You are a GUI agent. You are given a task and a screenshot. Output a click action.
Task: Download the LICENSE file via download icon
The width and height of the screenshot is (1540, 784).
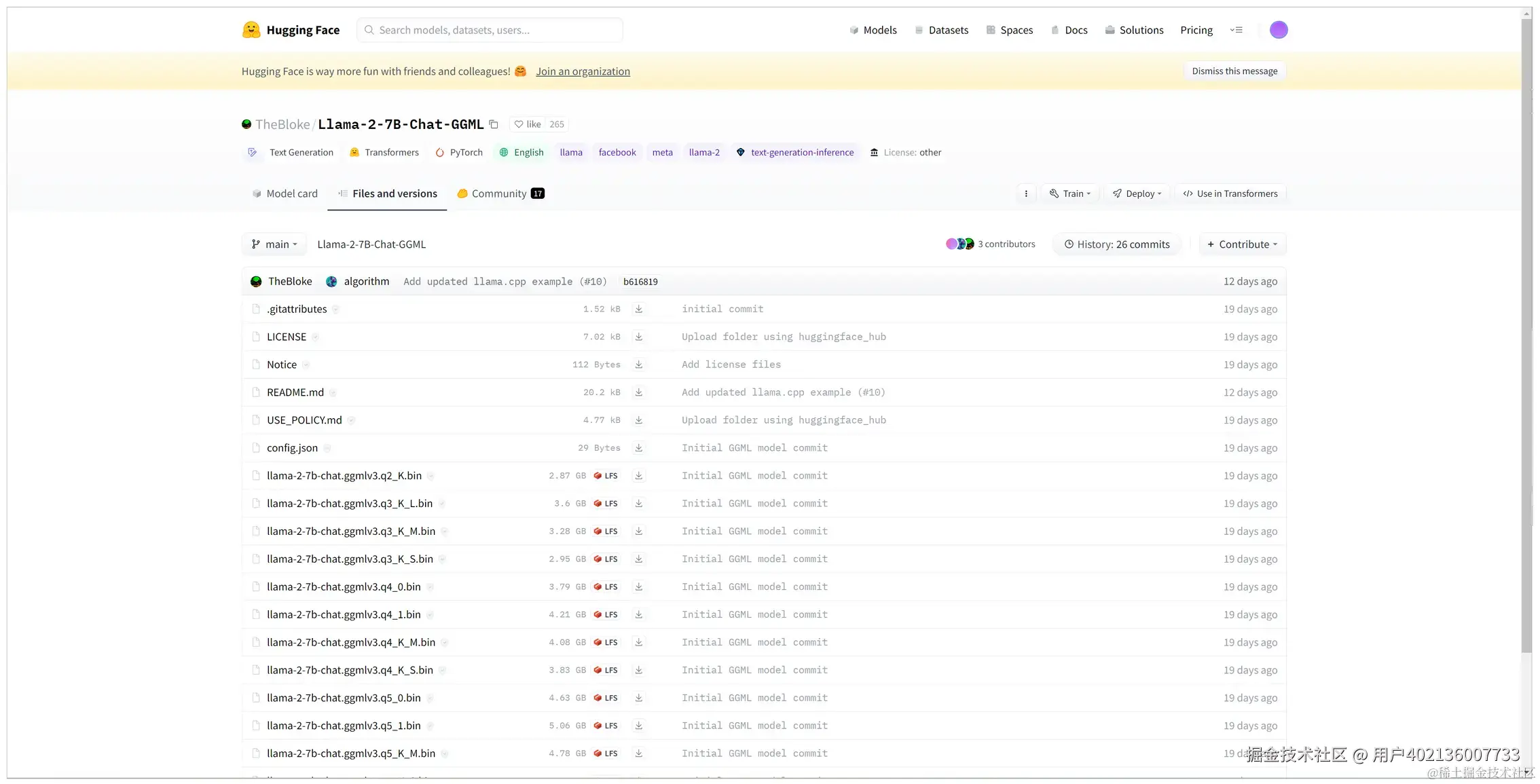pos(638,337)
